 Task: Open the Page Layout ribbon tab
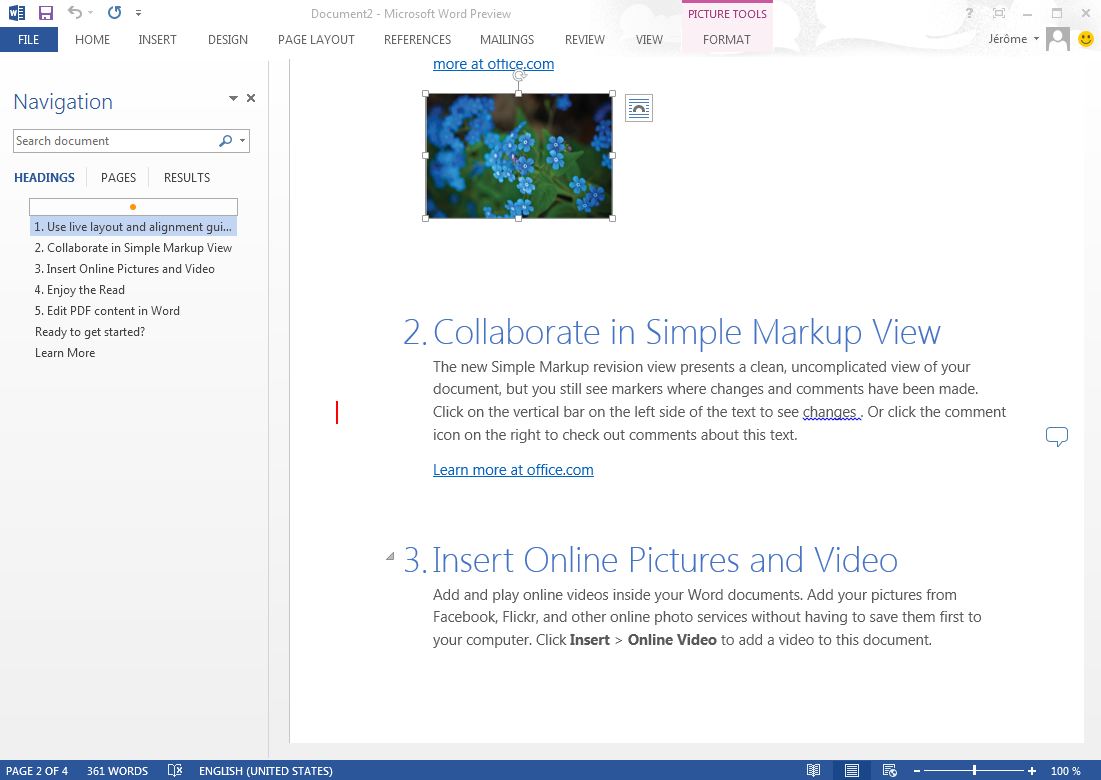point(316,39)
